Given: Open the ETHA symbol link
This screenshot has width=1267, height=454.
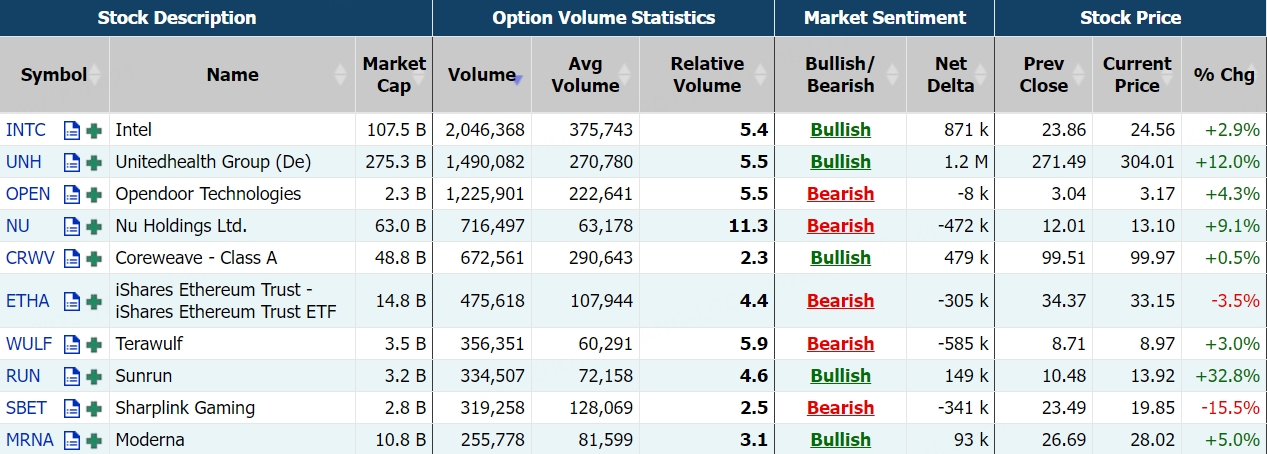Looking at the screenshot, I should click(27, 301).
